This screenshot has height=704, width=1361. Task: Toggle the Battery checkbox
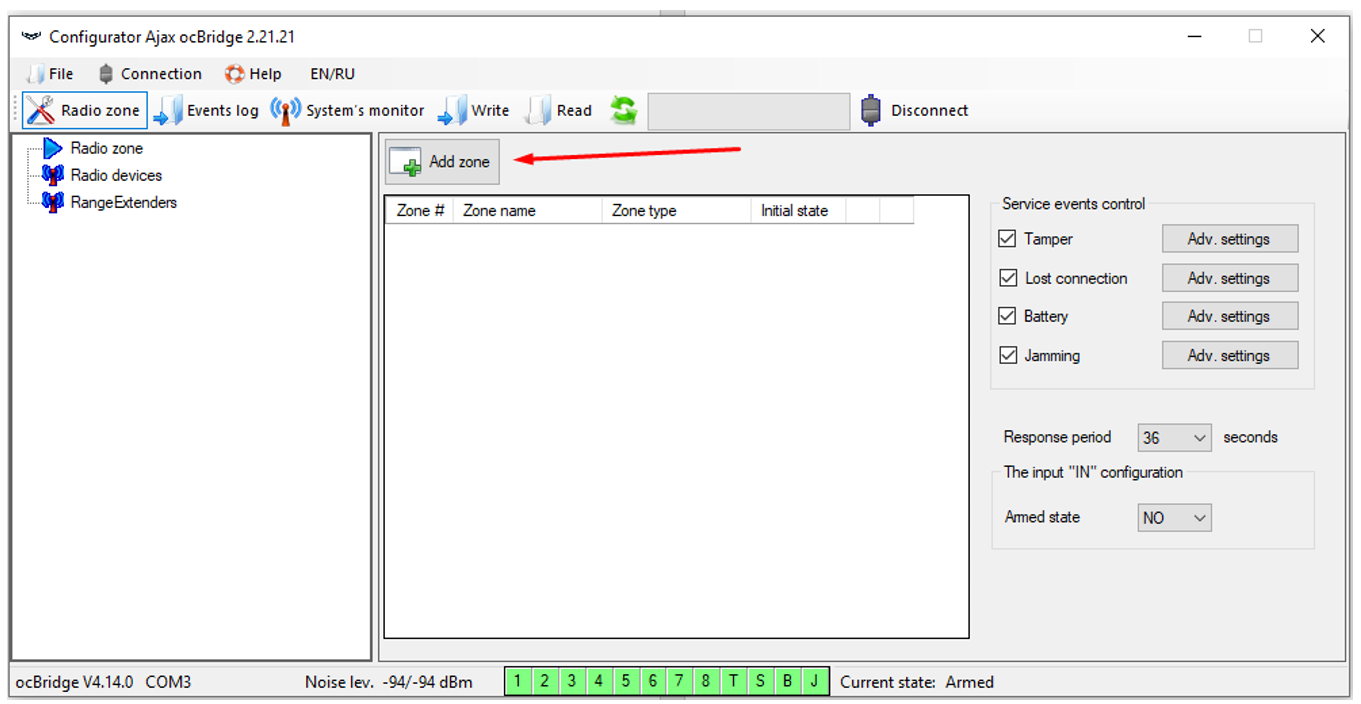click(x=1008, y=316)
